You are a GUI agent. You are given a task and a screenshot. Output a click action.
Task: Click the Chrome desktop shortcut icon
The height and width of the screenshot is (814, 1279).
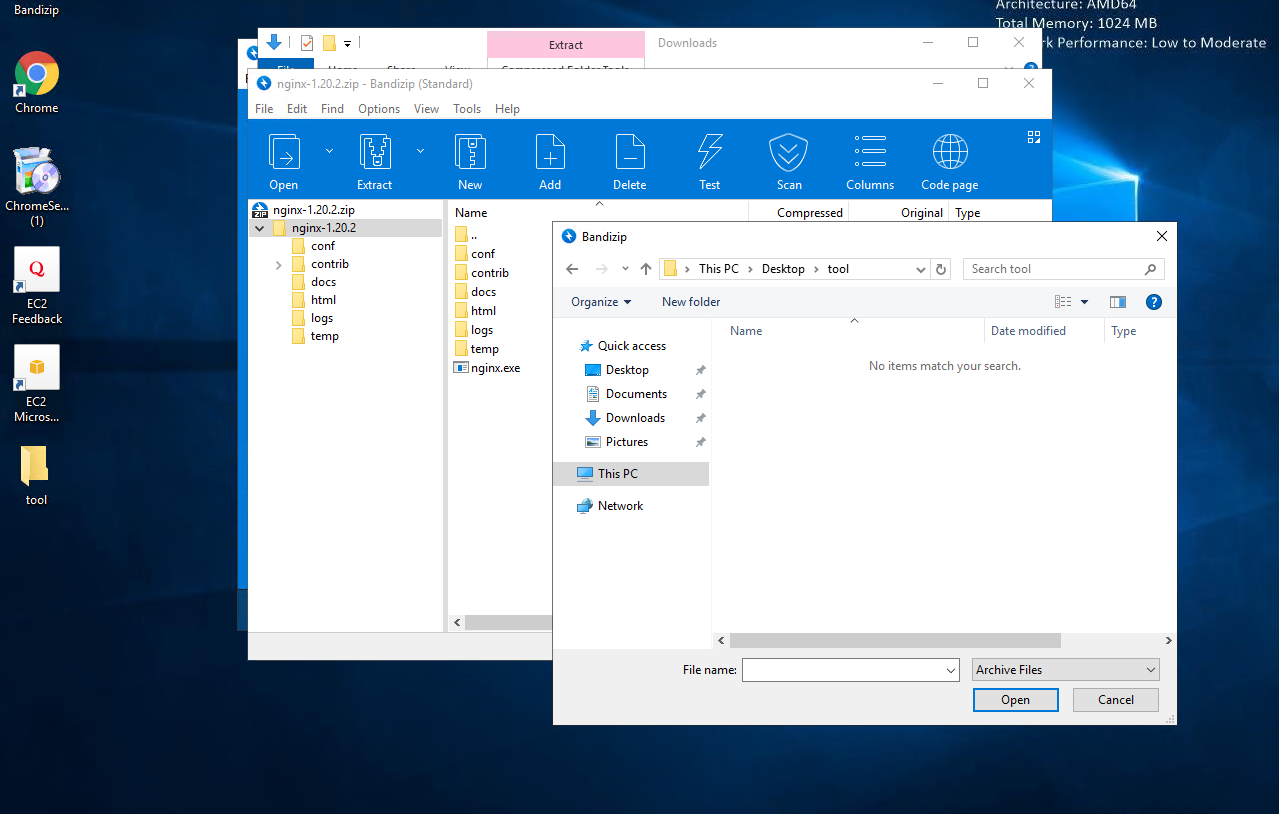(37, 82)
